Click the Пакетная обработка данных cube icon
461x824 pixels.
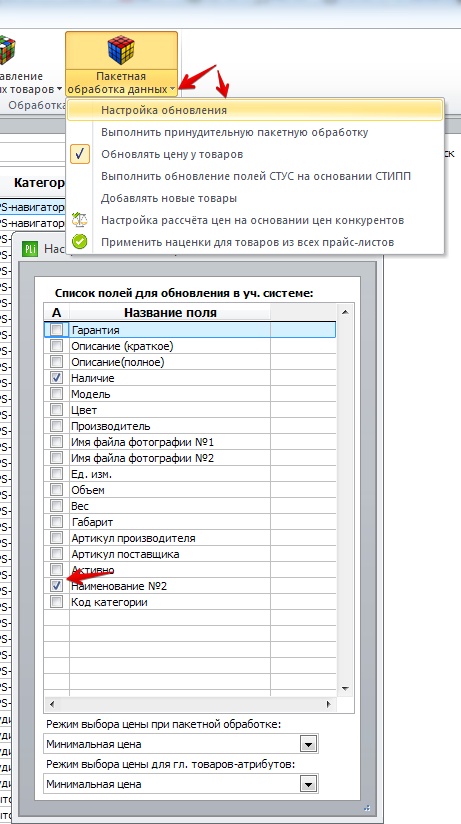[x=121, y=50]
